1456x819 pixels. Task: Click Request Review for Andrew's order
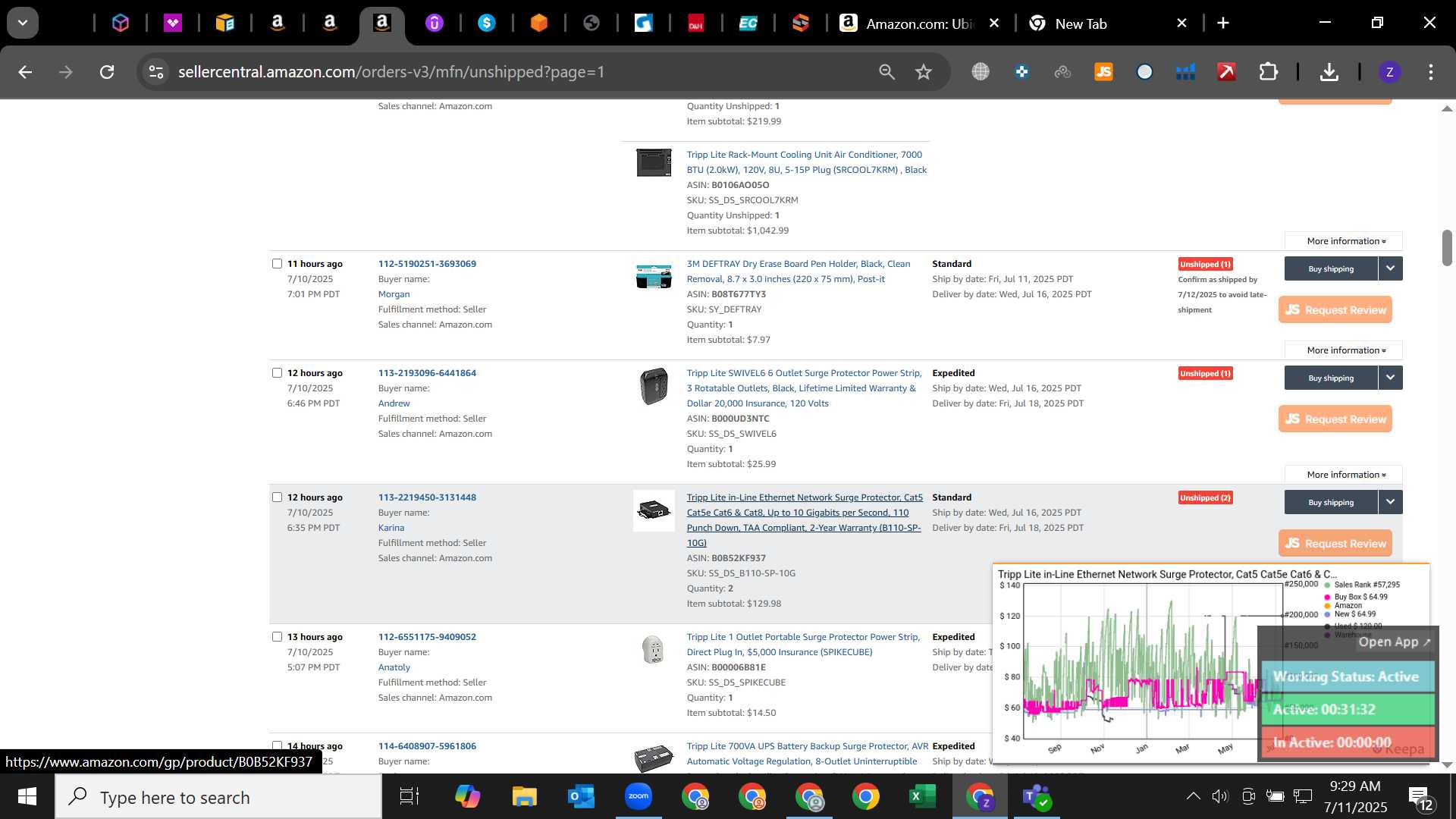[x=1335, y=419]
